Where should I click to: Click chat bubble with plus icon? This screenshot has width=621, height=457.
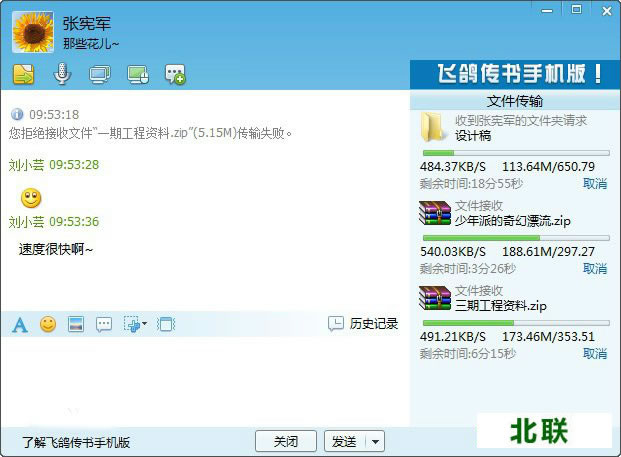175,73
